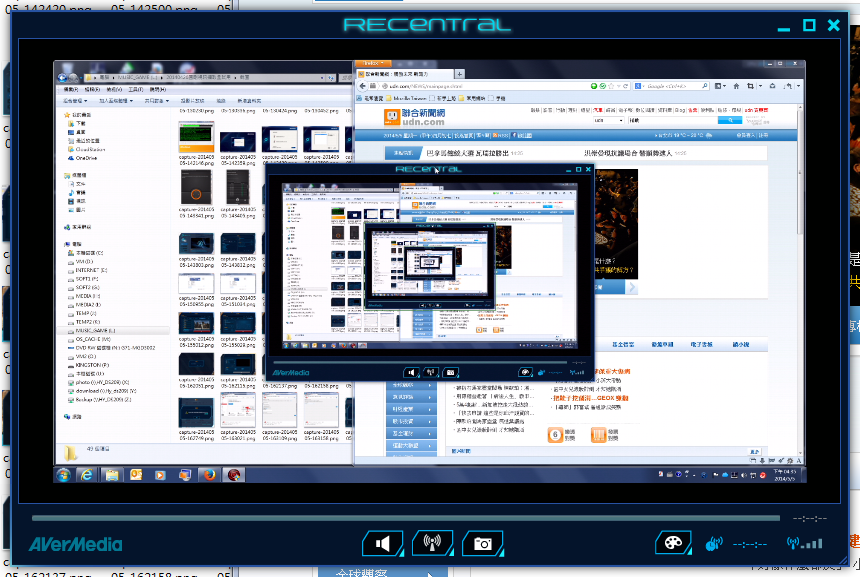Open the udn search scope dropdown
860x577 pixels.
(x=609, y=120)
